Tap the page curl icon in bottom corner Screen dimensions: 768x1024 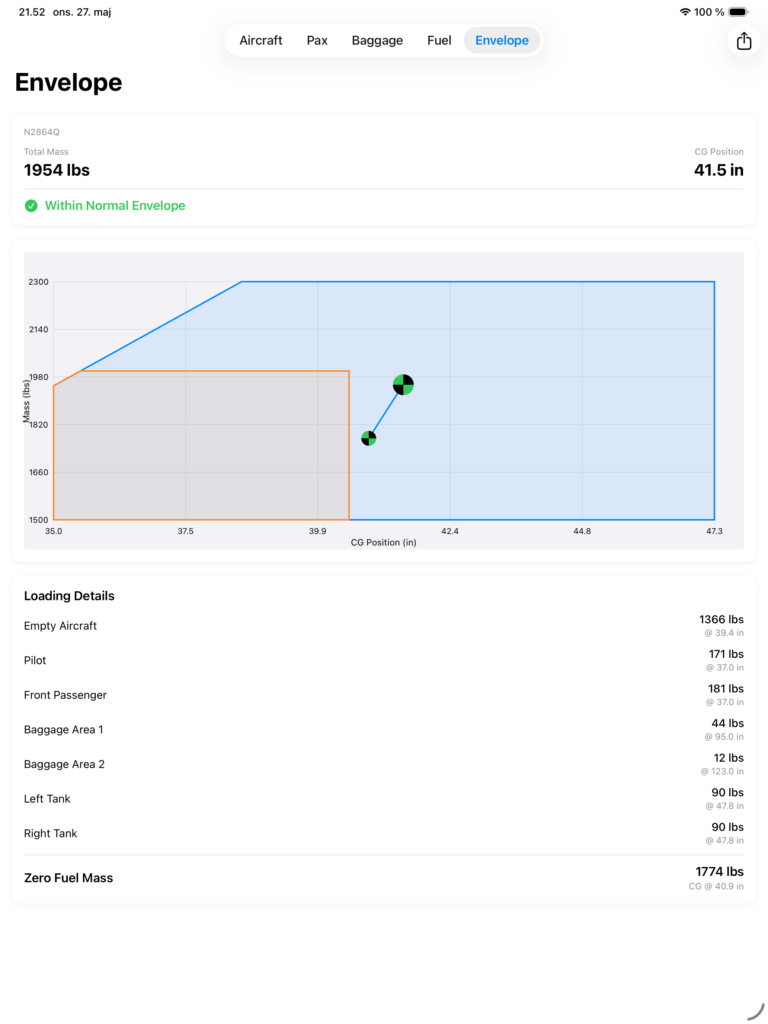tap(756, 1012)
